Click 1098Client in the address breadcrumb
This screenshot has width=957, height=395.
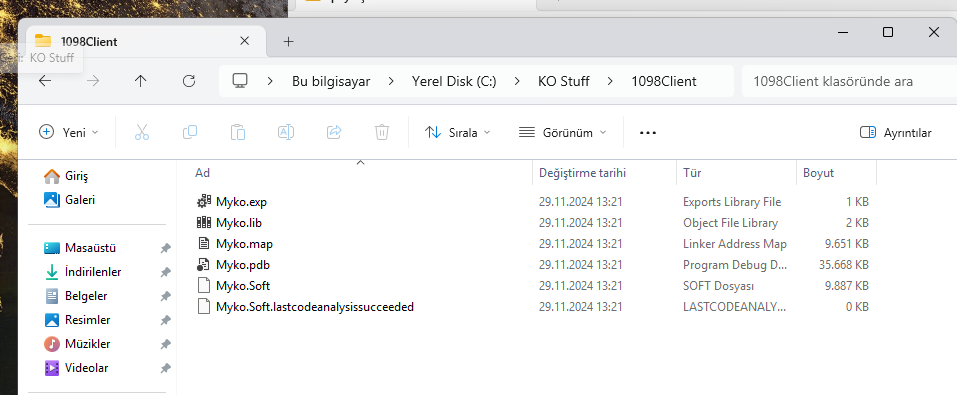663,81
